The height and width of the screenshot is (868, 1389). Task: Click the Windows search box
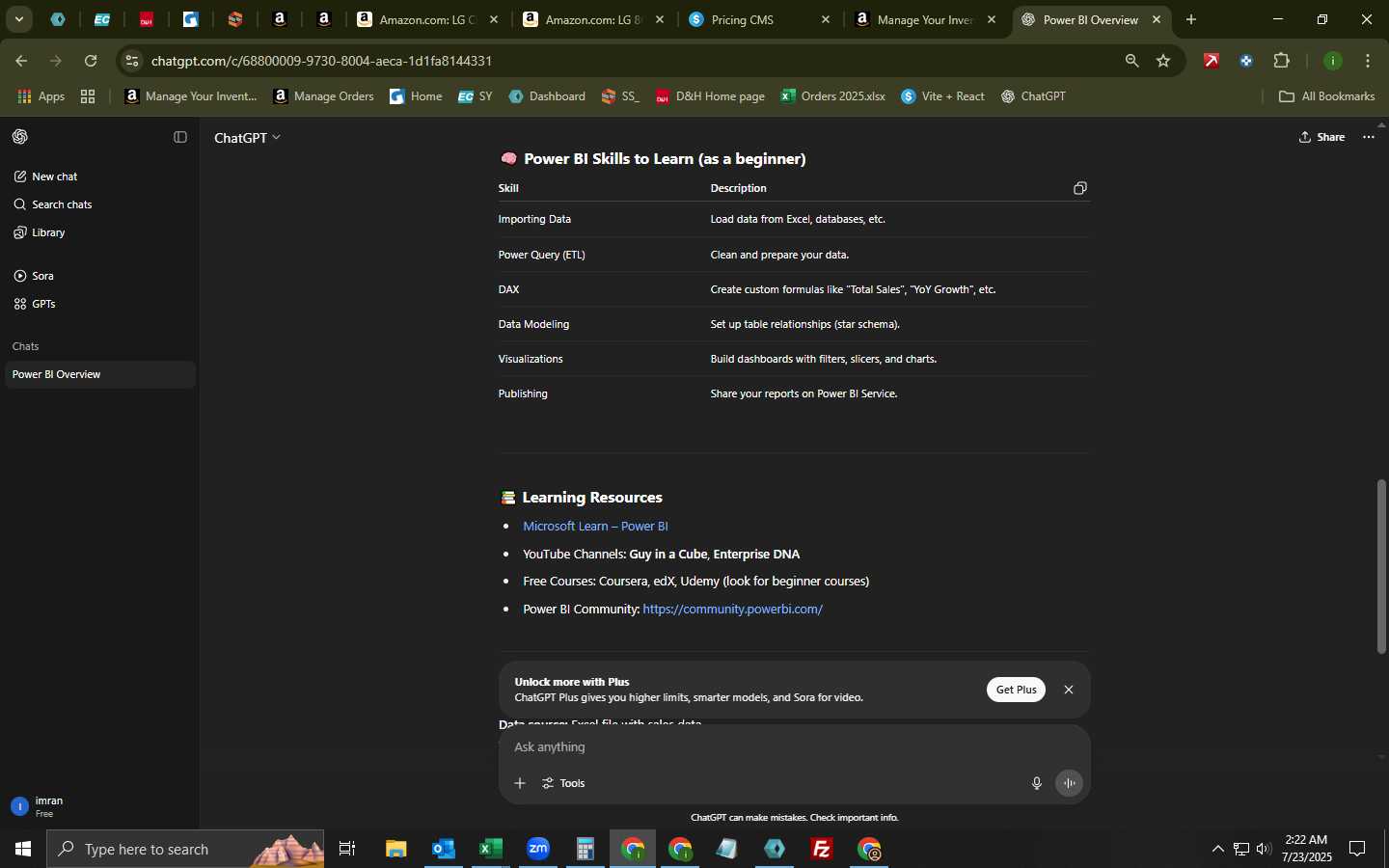point(185,849)
